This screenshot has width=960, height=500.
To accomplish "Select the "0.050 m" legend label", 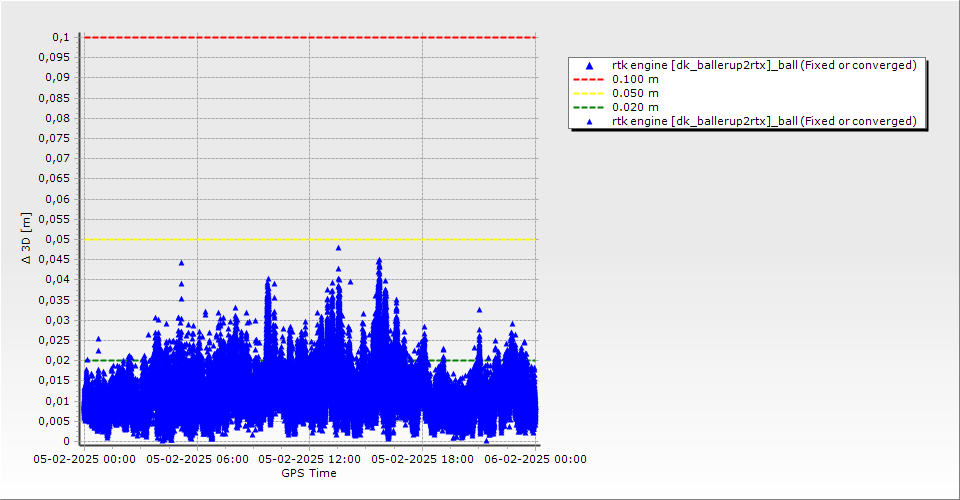I will (x=636, y=94).
